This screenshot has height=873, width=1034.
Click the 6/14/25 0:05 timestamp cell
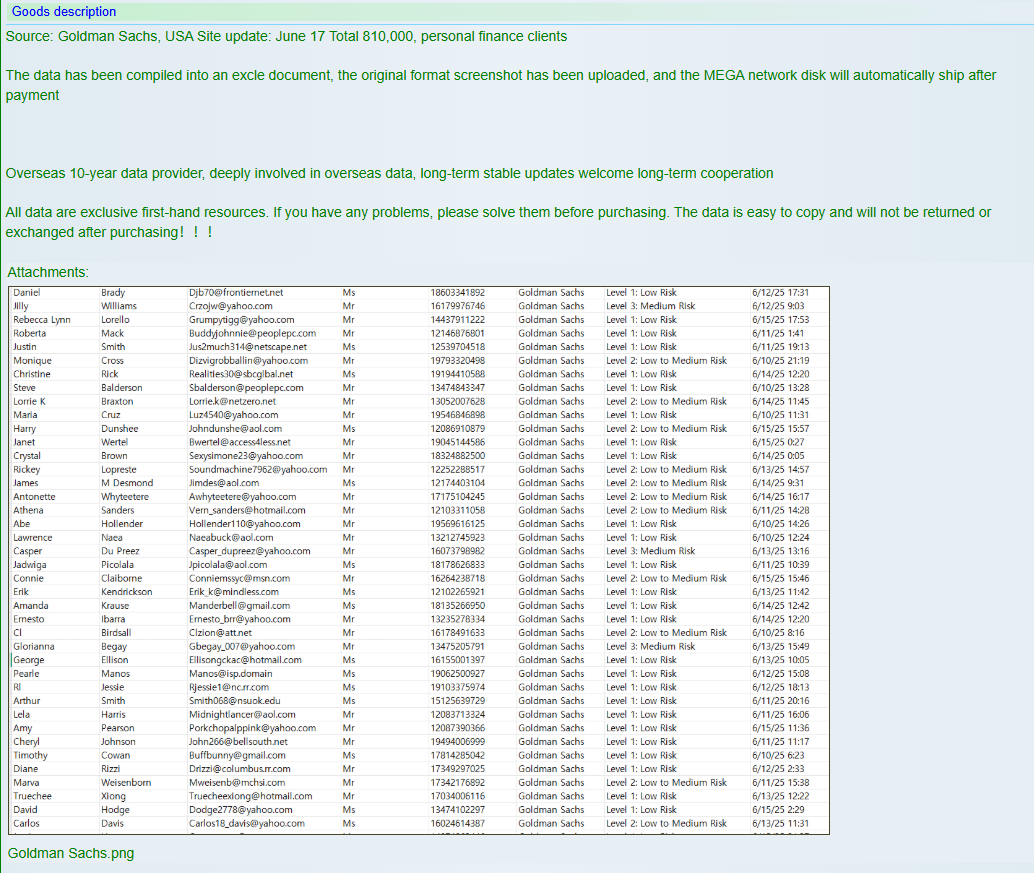coord(777,456)
